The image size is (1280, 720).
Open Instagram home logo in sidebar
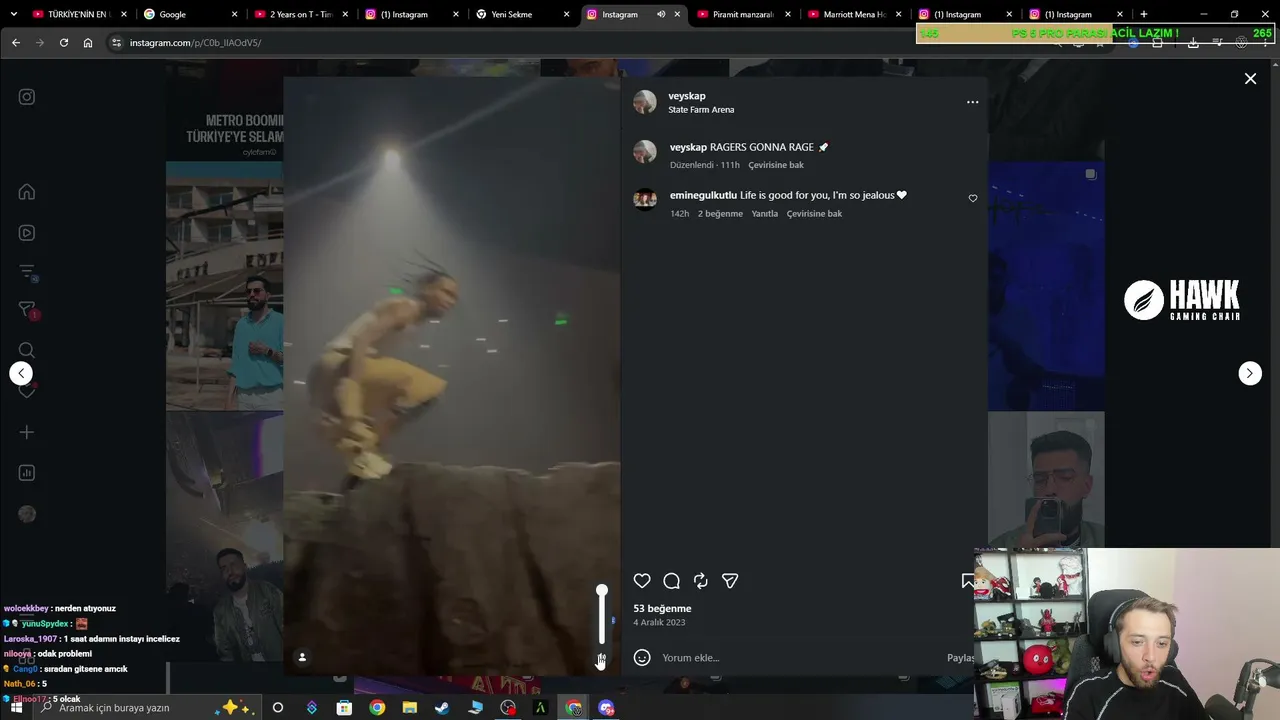pos(27,97)
